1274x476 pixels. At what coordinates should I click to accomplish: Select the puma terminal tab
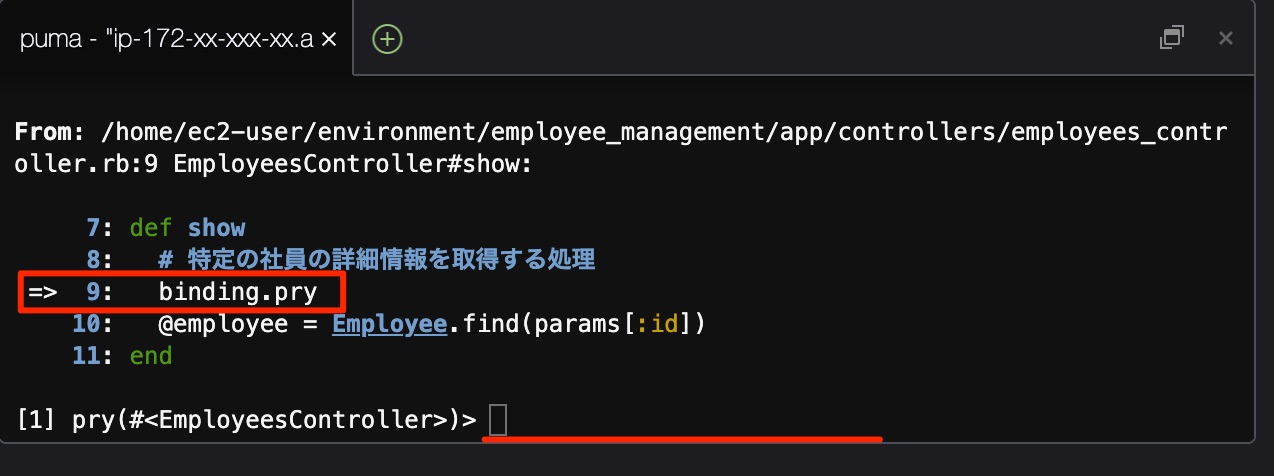coord(165,39)
